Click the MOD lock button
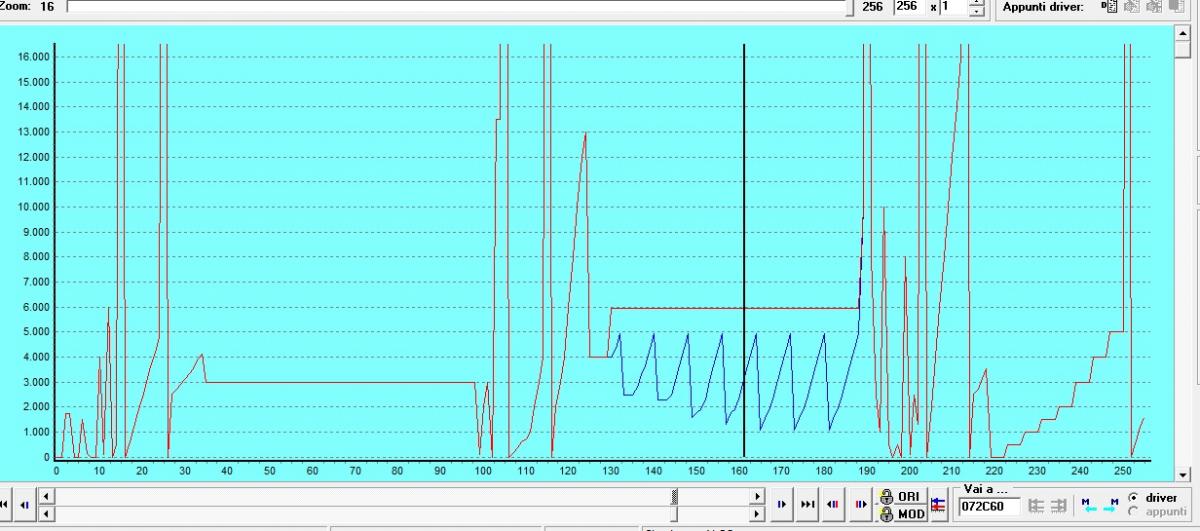1200x531 pixels. coord(899,513)
